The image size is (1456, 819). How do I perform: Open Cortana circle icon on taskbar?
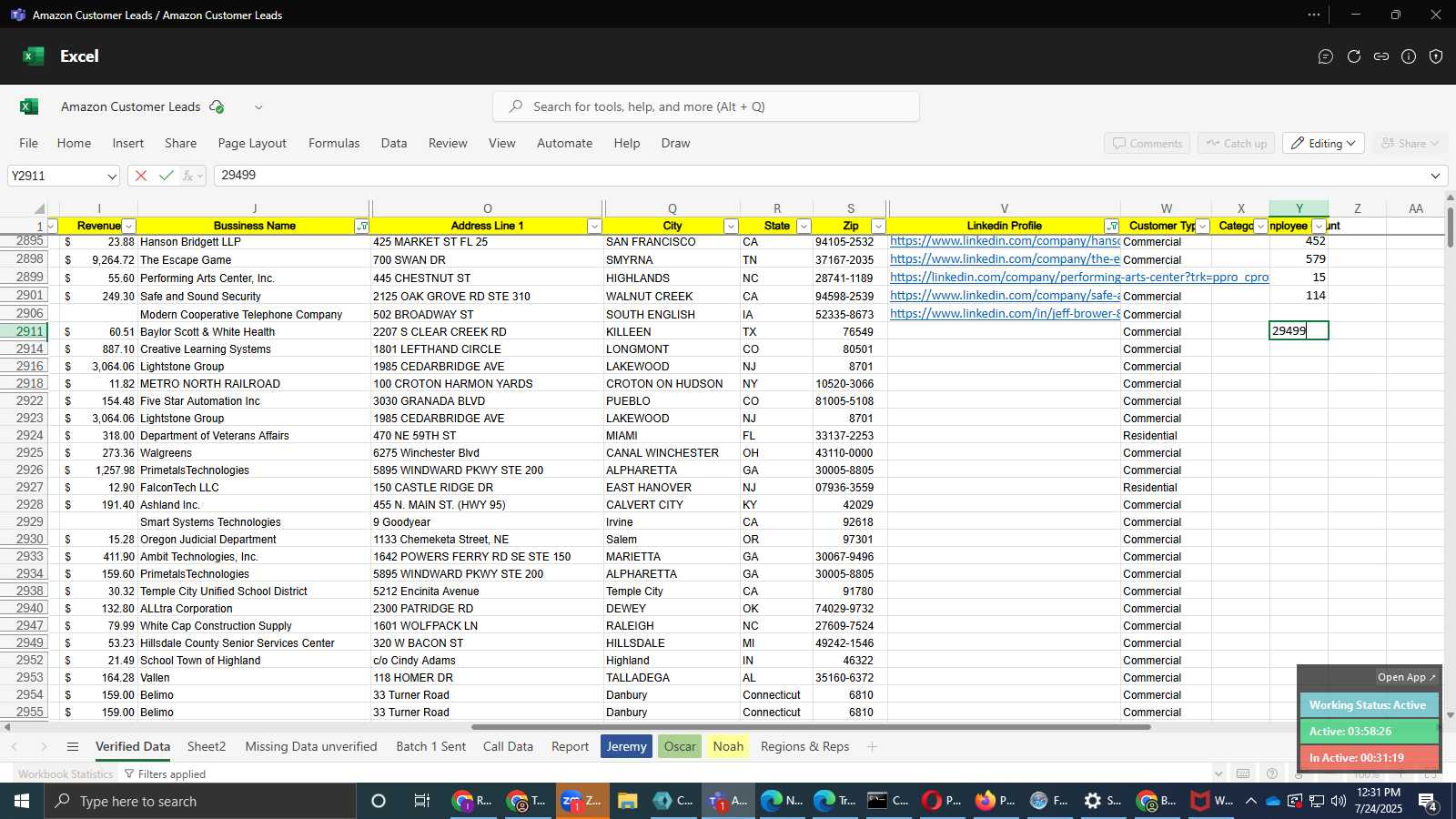(x=379, y=801)
